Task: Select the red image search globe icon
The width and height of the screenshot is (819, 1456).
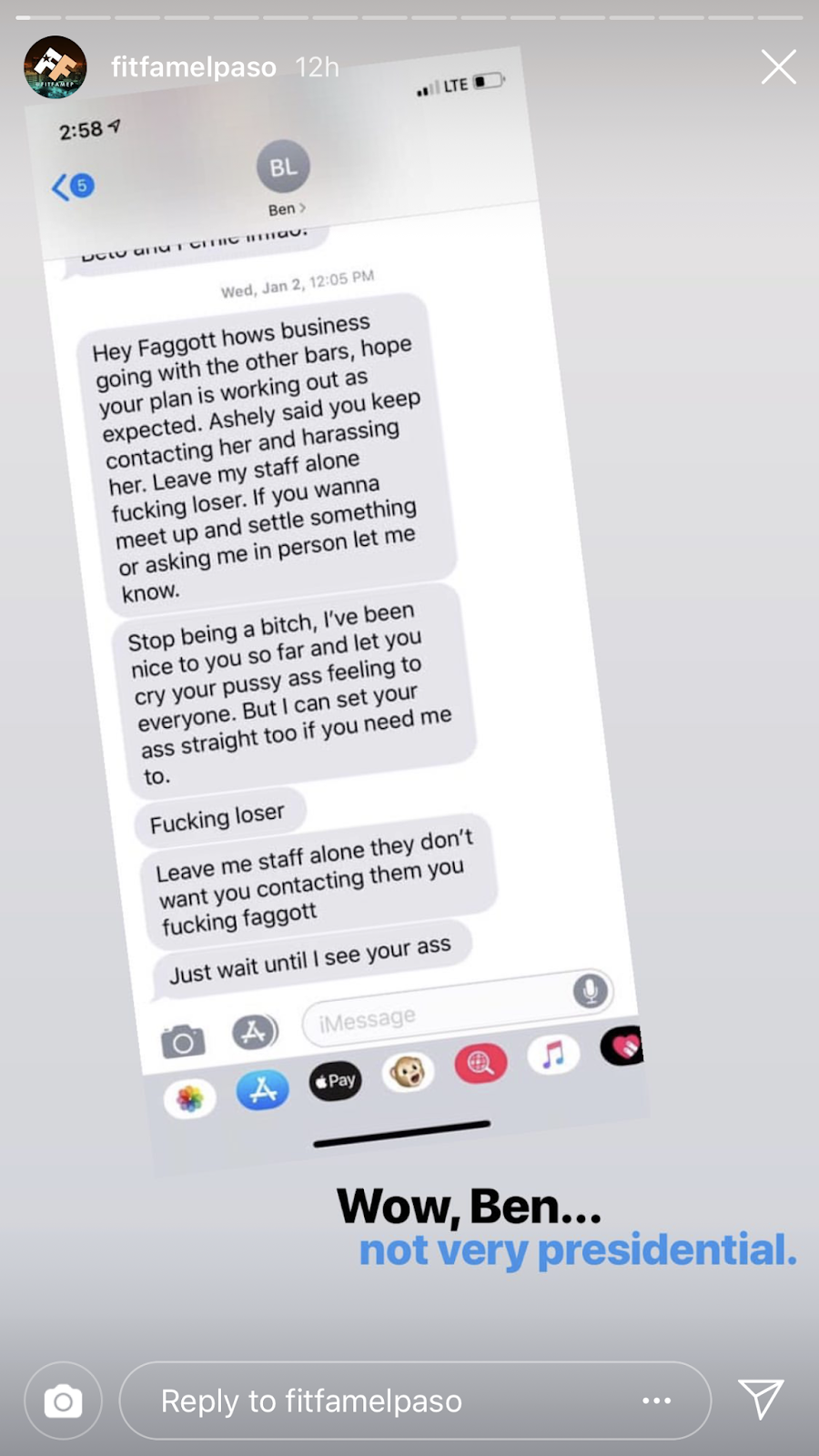Action: [480, 1063]
